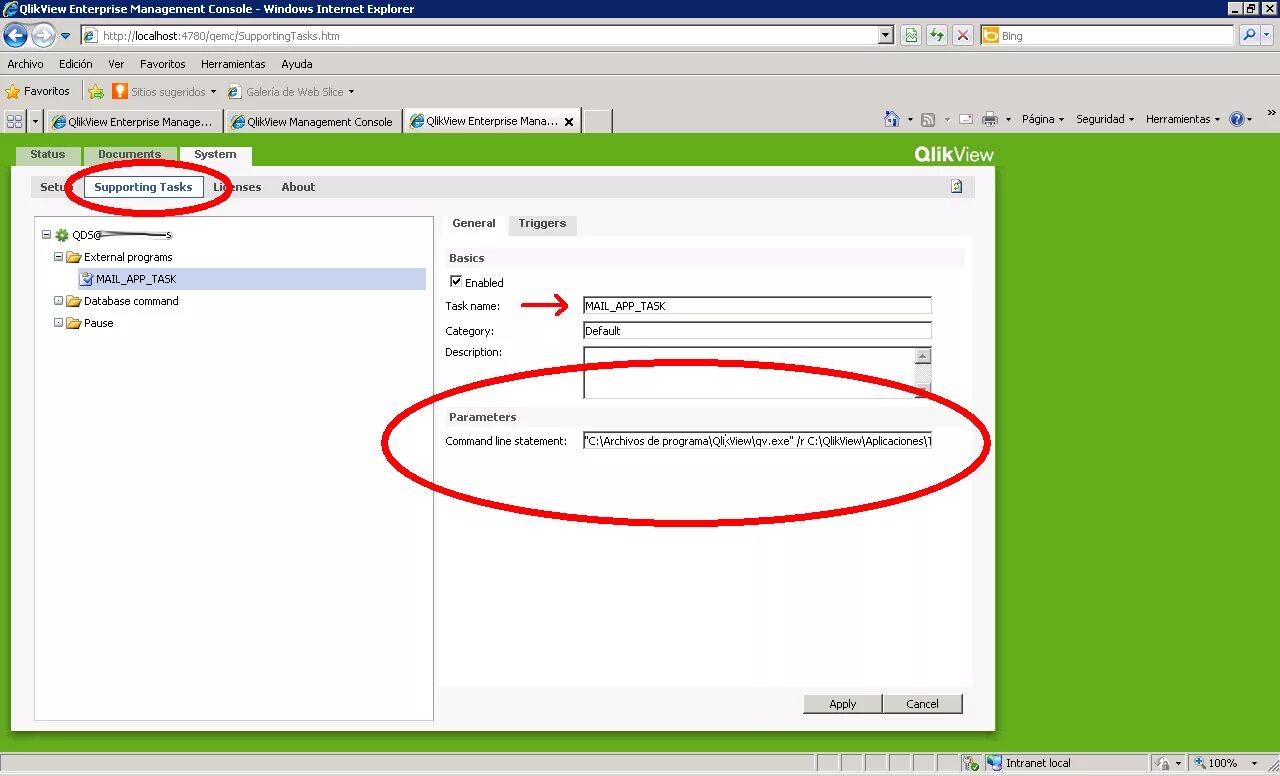Click the Compatibility View icon
Viewport: 1280px width, 776px height.
911,36
